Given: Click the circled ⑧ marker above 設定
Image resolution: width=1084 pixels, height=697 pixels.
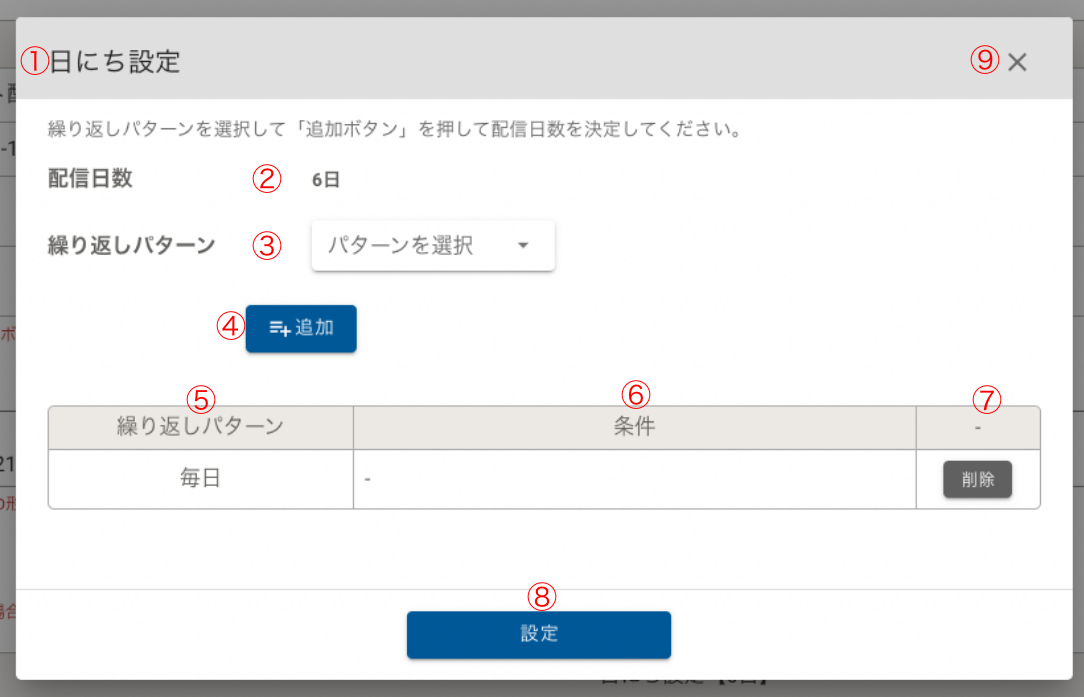Looking at the screenshot, I should (x=541, y=596).
